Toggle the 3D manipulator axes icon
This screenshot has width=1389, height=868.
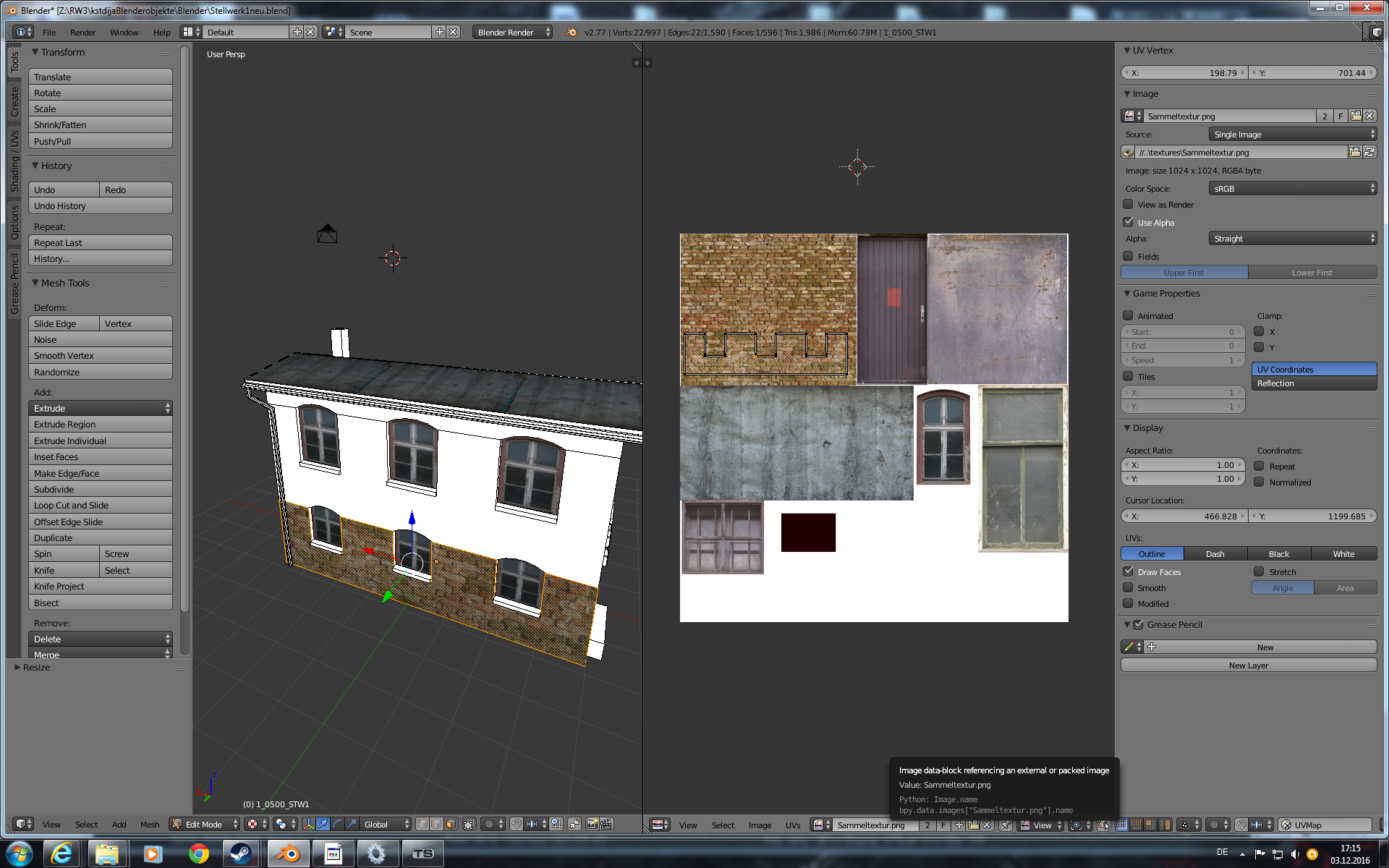(308, 824)
